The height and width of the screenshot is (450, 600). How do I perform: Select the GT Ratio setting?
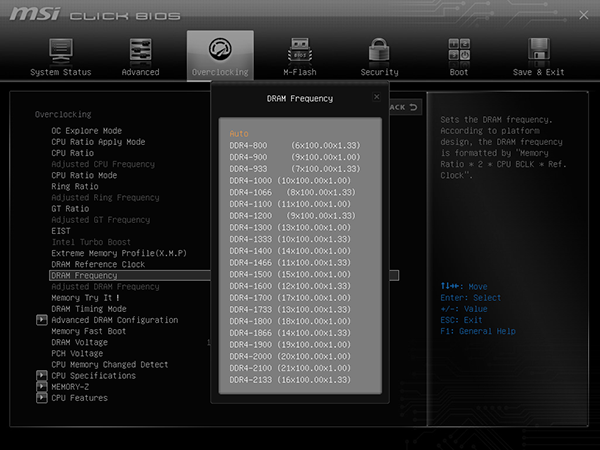tap(70, 209)
